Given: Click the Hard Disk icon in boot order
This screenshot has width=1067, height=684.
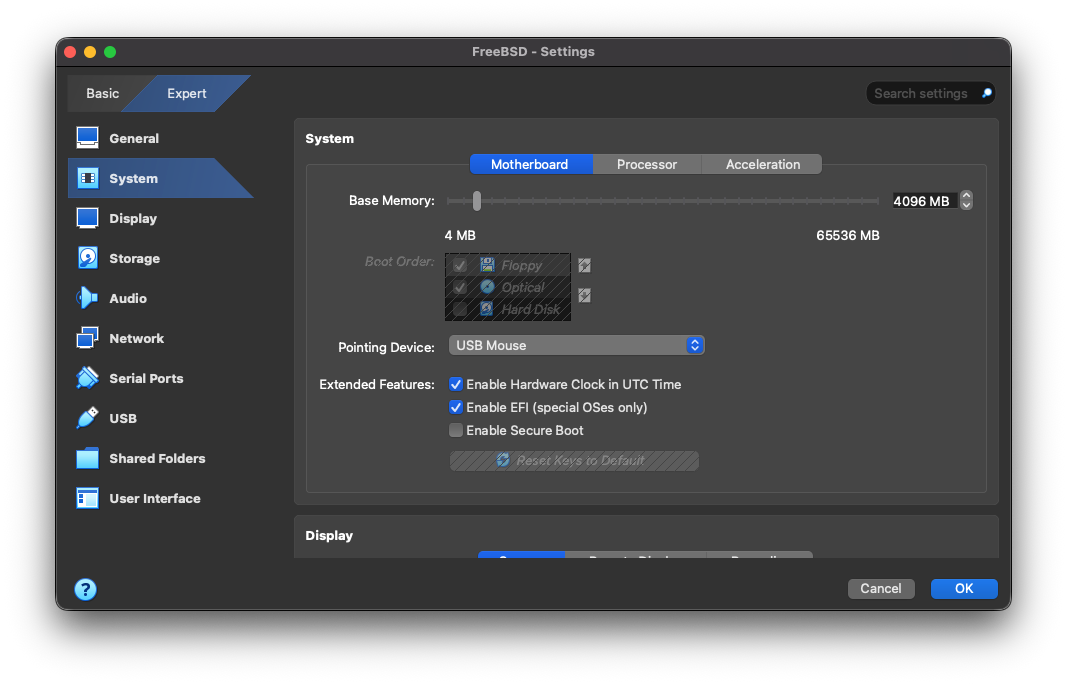Looking at the screenshot, I should [487, 309].
